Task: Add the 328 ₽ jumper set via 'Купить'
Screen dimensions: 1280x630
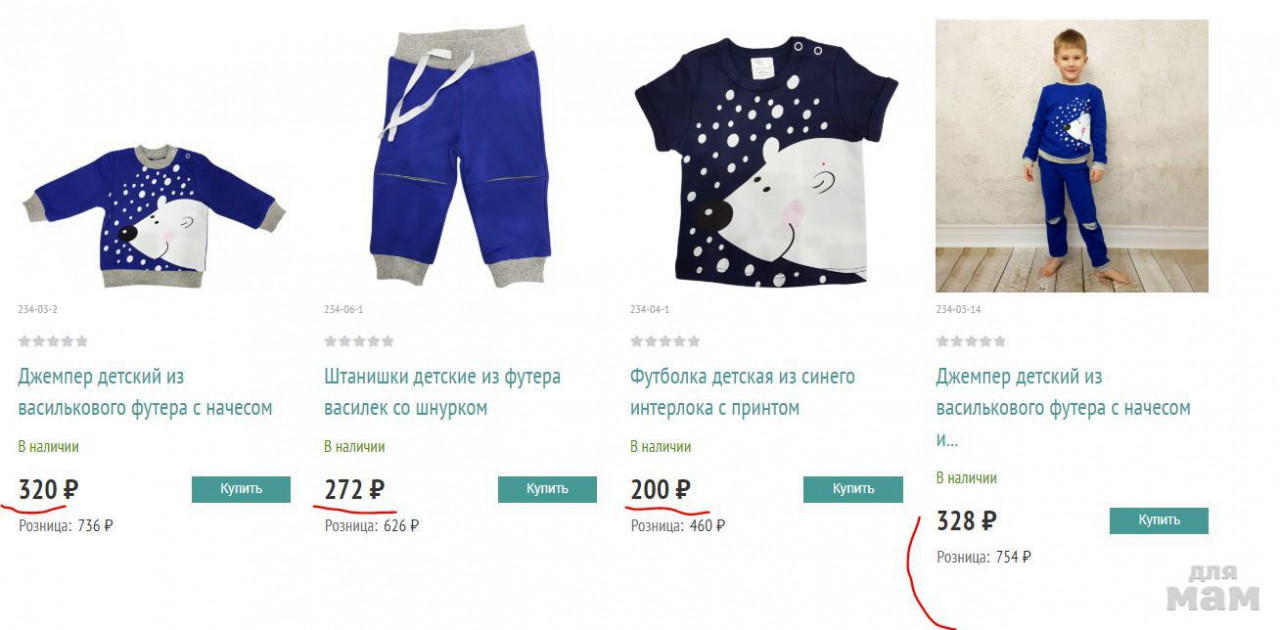Action: tap(1159, 520)
